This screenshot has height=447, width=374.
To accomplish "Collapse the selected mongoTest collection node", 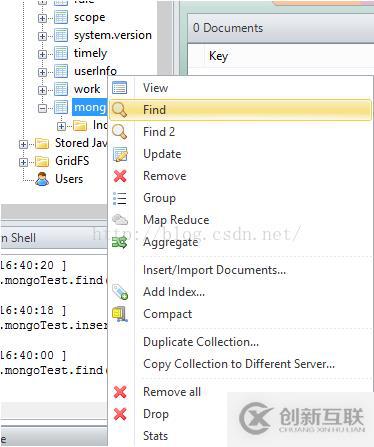I will pos(42,108).
